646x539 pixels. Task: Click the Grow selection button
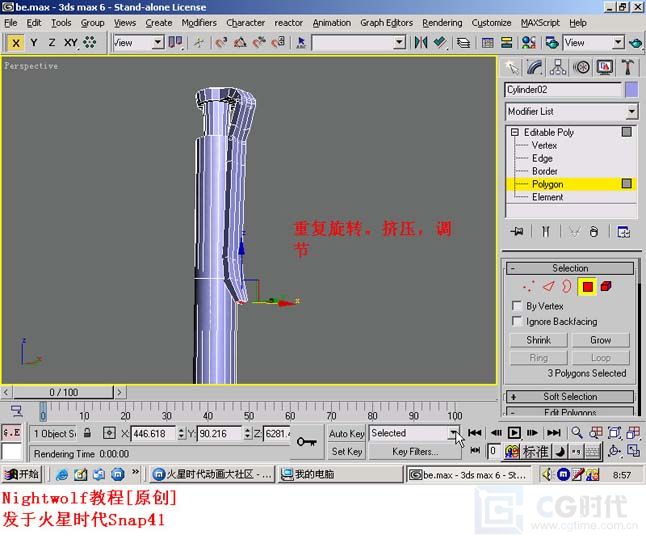coord(601,340)
